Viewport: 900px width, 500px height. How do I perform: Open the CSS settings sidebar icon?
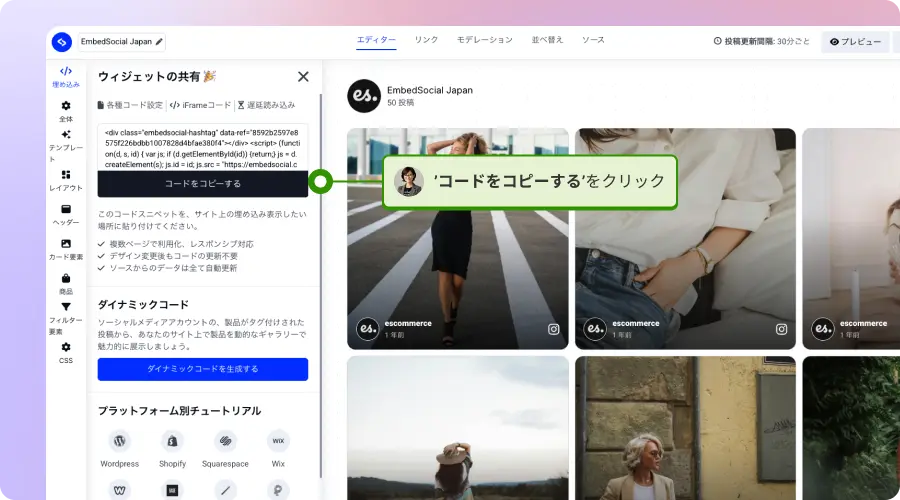click(66, 348)
